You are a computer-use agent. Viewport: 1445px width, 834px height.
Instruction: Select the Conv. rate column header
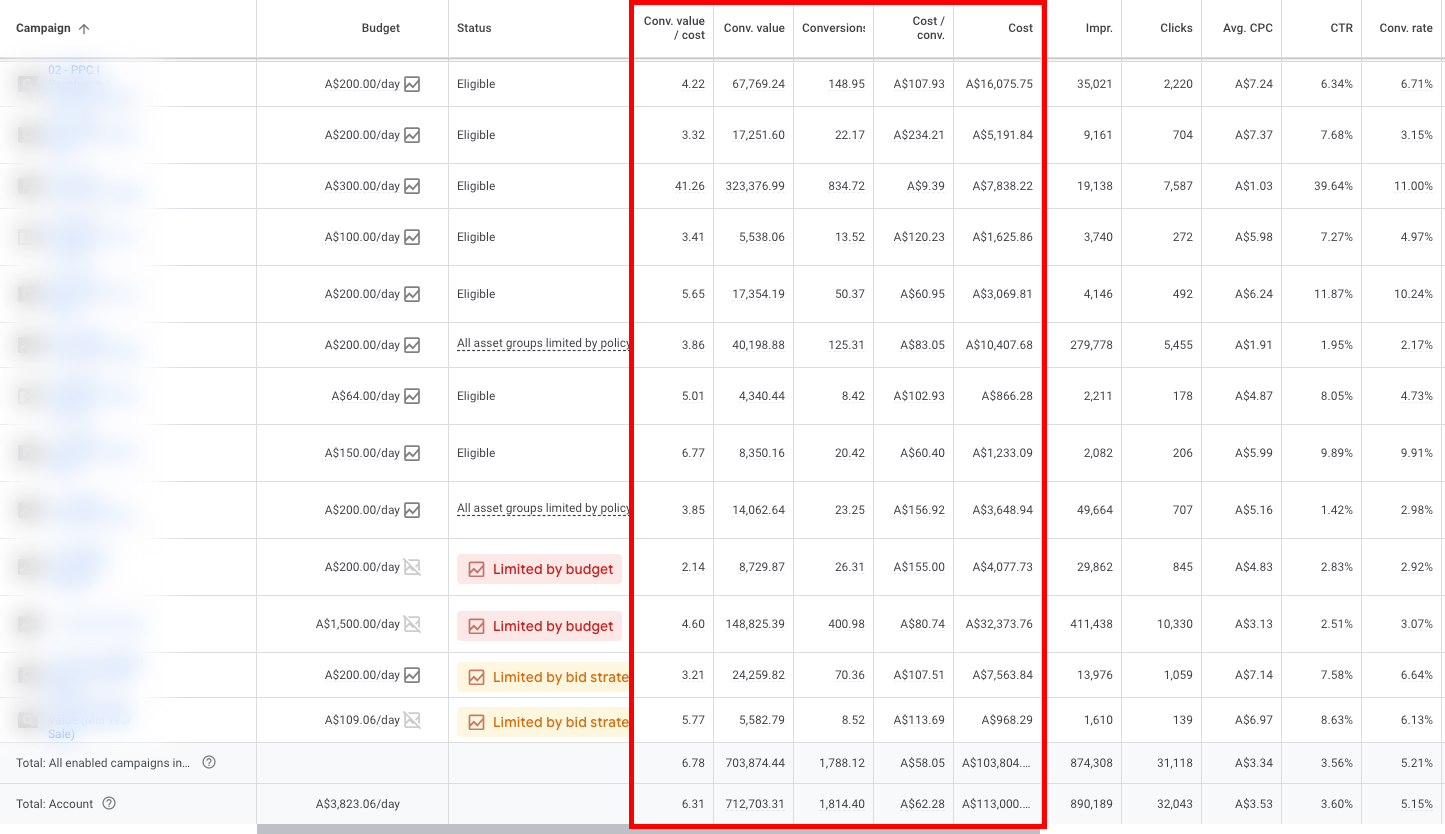point(1405,29)
